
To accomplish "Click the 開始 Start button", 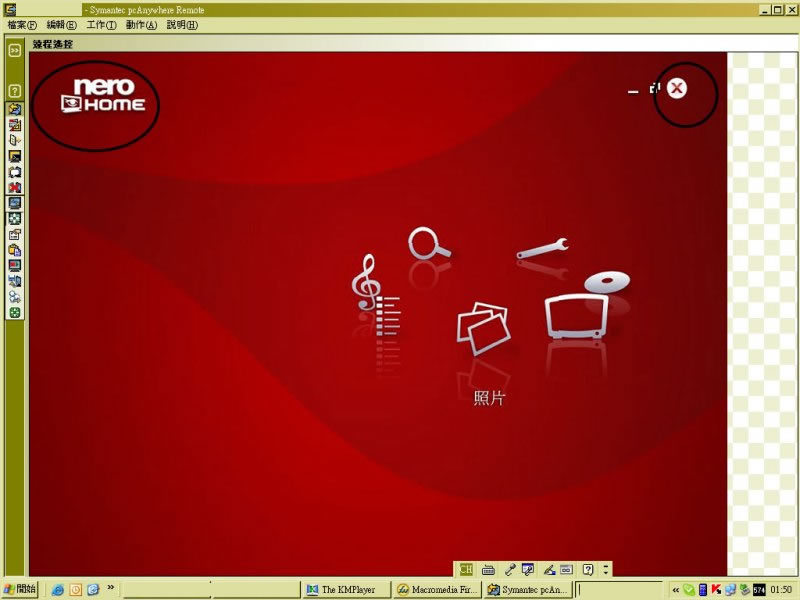I will pyautogui.click(x=19, y=589).
